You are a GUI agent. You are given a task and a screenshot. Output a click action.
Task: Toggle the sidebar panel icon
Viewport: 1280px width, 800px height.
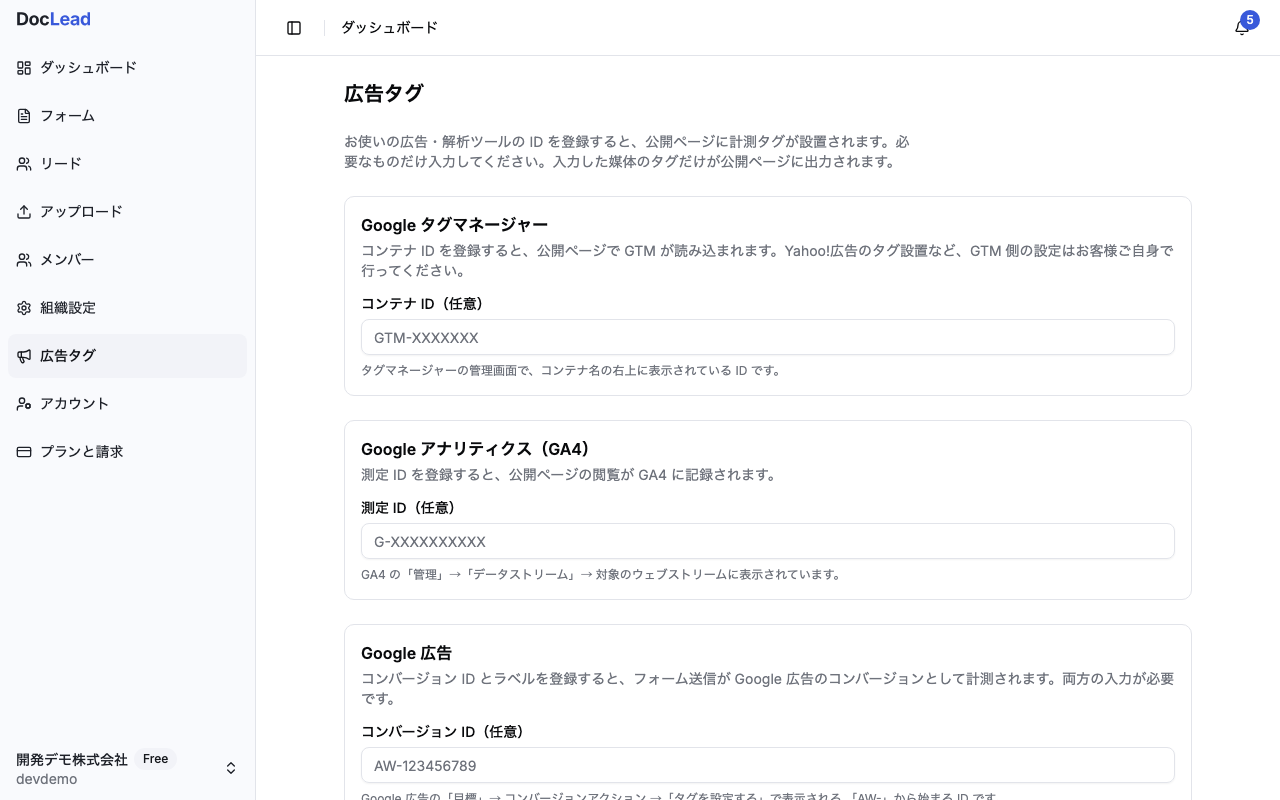coord(294,28)
